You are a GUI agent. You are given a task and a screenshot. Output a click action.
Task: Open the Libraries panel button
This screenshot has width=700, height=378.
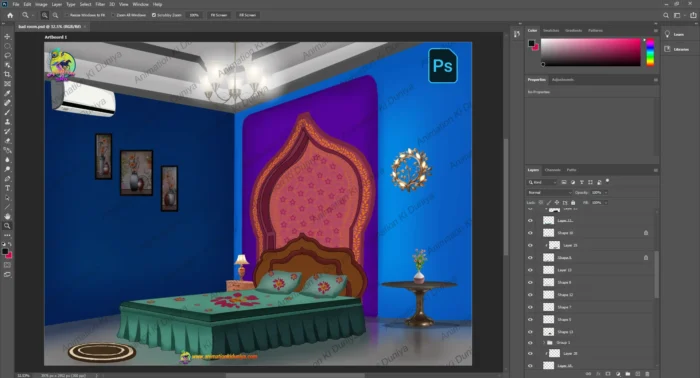pos(677,49)
